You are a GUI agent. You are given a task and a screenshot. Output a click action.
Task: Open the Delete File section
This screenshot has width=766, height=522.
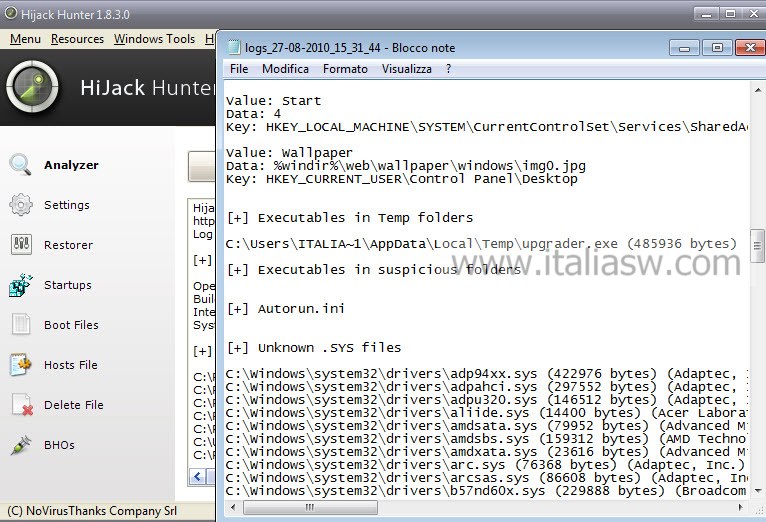coord(74,405)
